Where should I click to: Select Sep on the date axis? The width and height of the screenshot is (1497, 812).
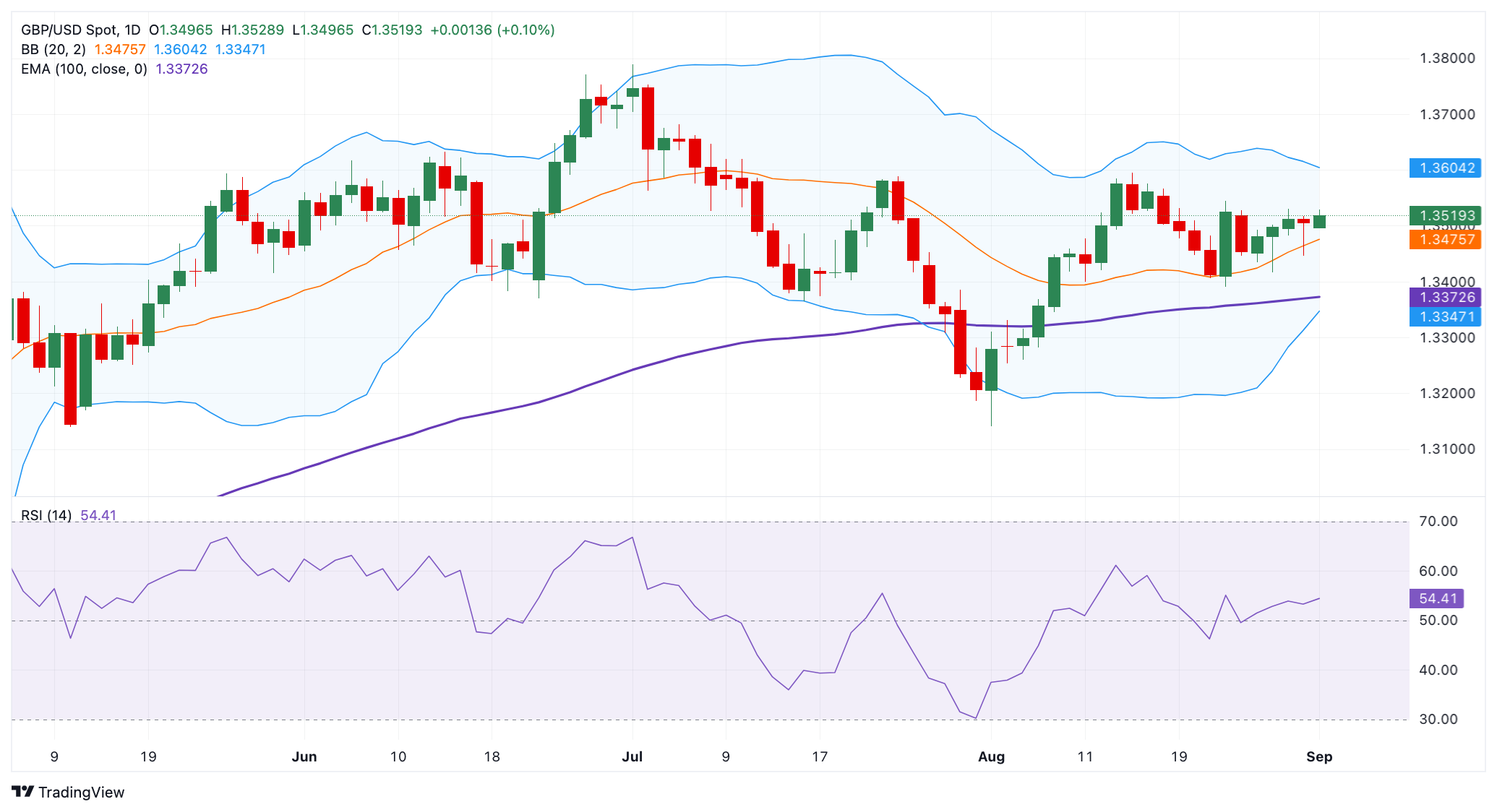1321,756
